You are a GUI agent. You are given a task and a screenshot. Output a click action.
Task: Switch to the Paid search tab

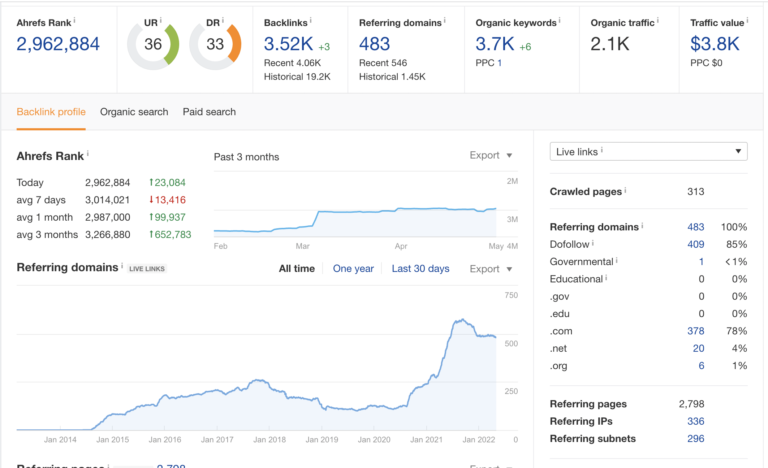tap(209, 112)
